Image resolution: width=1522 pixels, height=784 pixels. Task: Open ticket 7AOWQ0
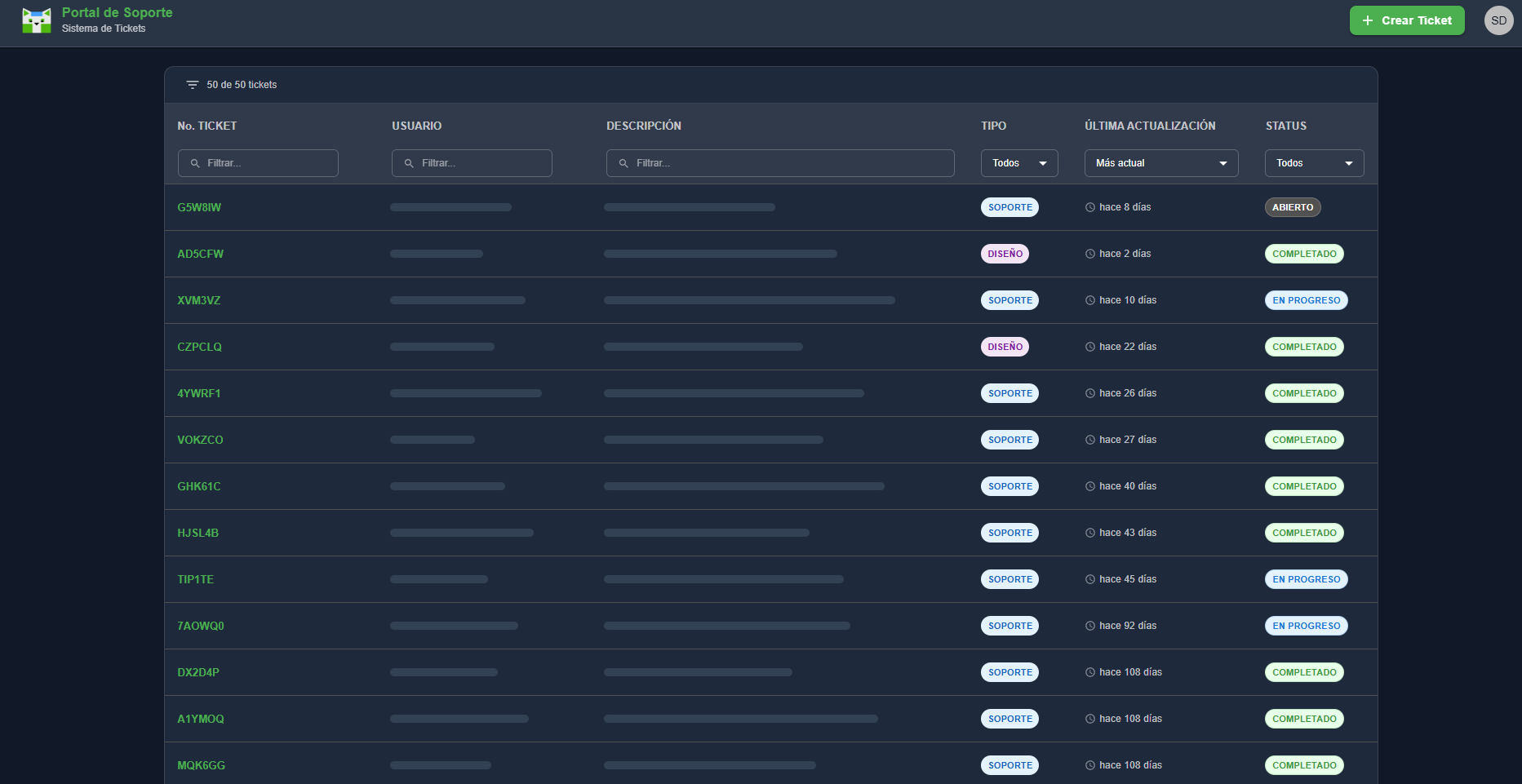pos(201,626)
